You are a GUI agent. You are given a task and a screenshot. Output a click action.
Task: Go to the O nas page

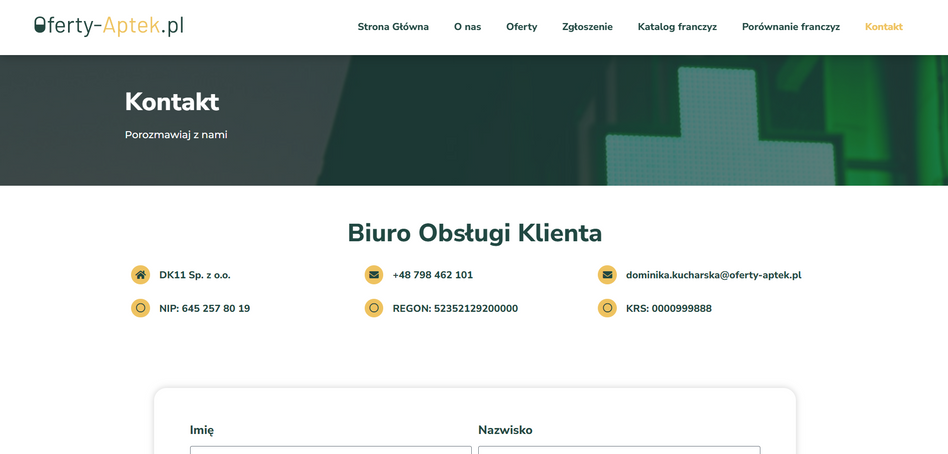(467, 27)
